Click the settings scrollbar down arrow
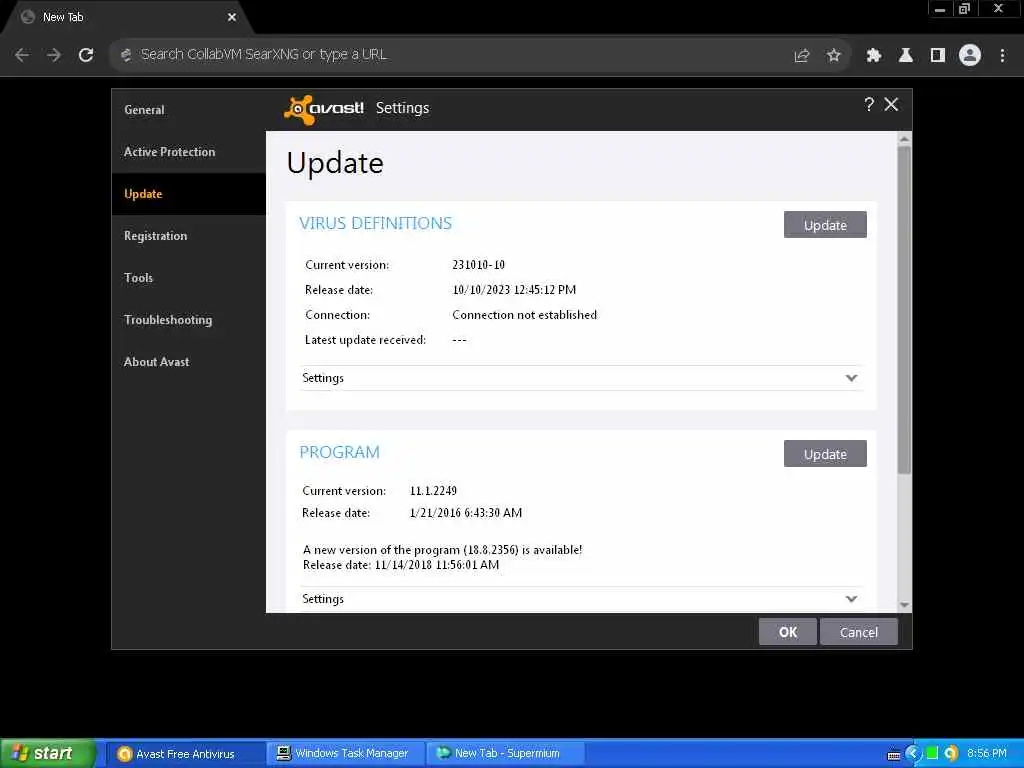Screen dimensions: 1024x768 coord(904,605)
